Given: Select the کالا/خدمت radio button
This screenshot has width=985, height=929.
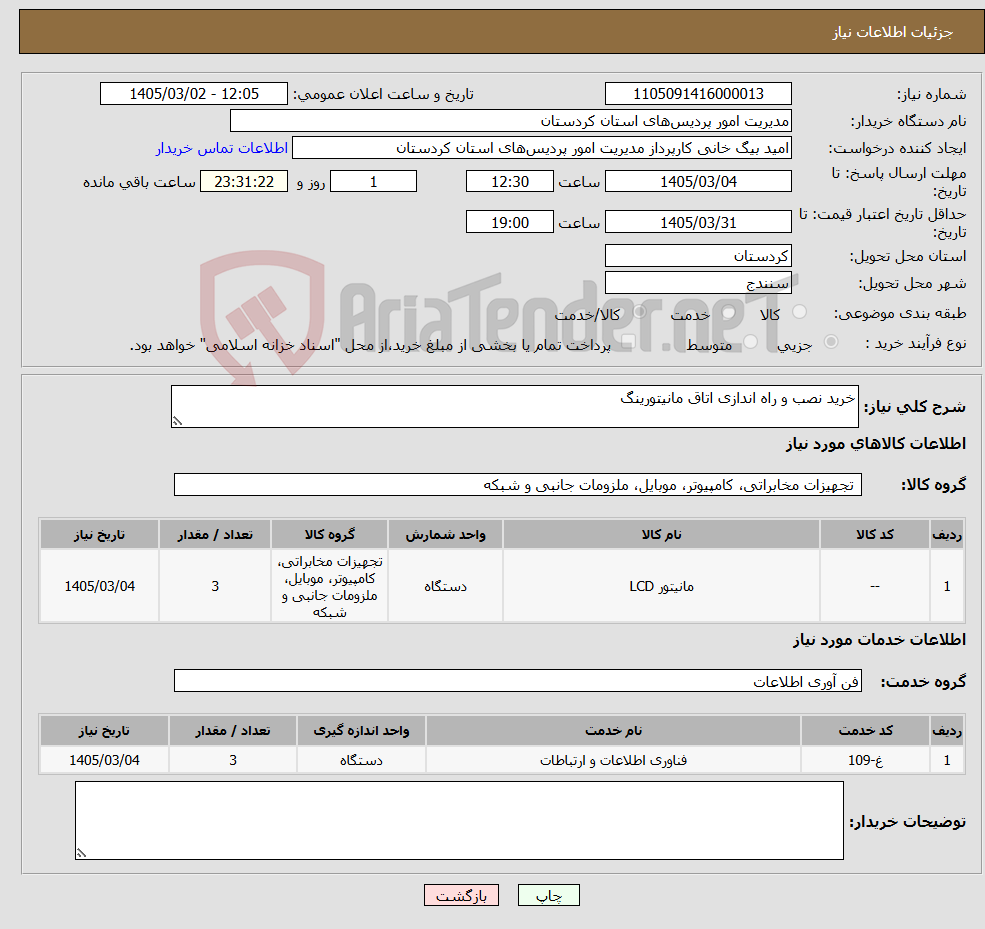Looking at the screenshot, I should [639, 312].
